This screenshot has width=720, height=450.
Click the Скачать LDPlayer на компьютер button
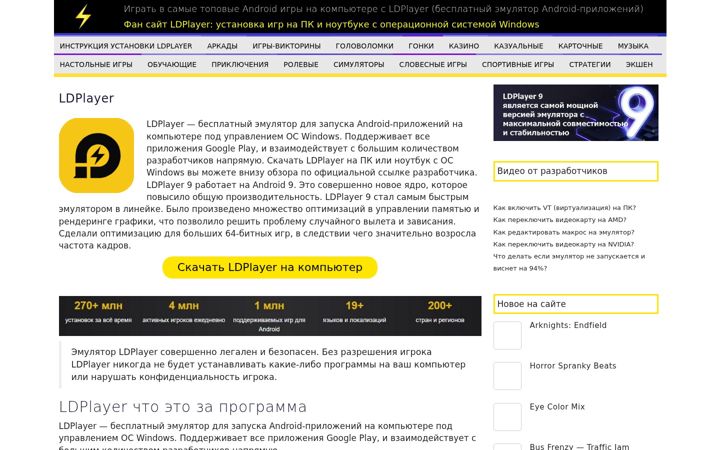tap(270, 267)
